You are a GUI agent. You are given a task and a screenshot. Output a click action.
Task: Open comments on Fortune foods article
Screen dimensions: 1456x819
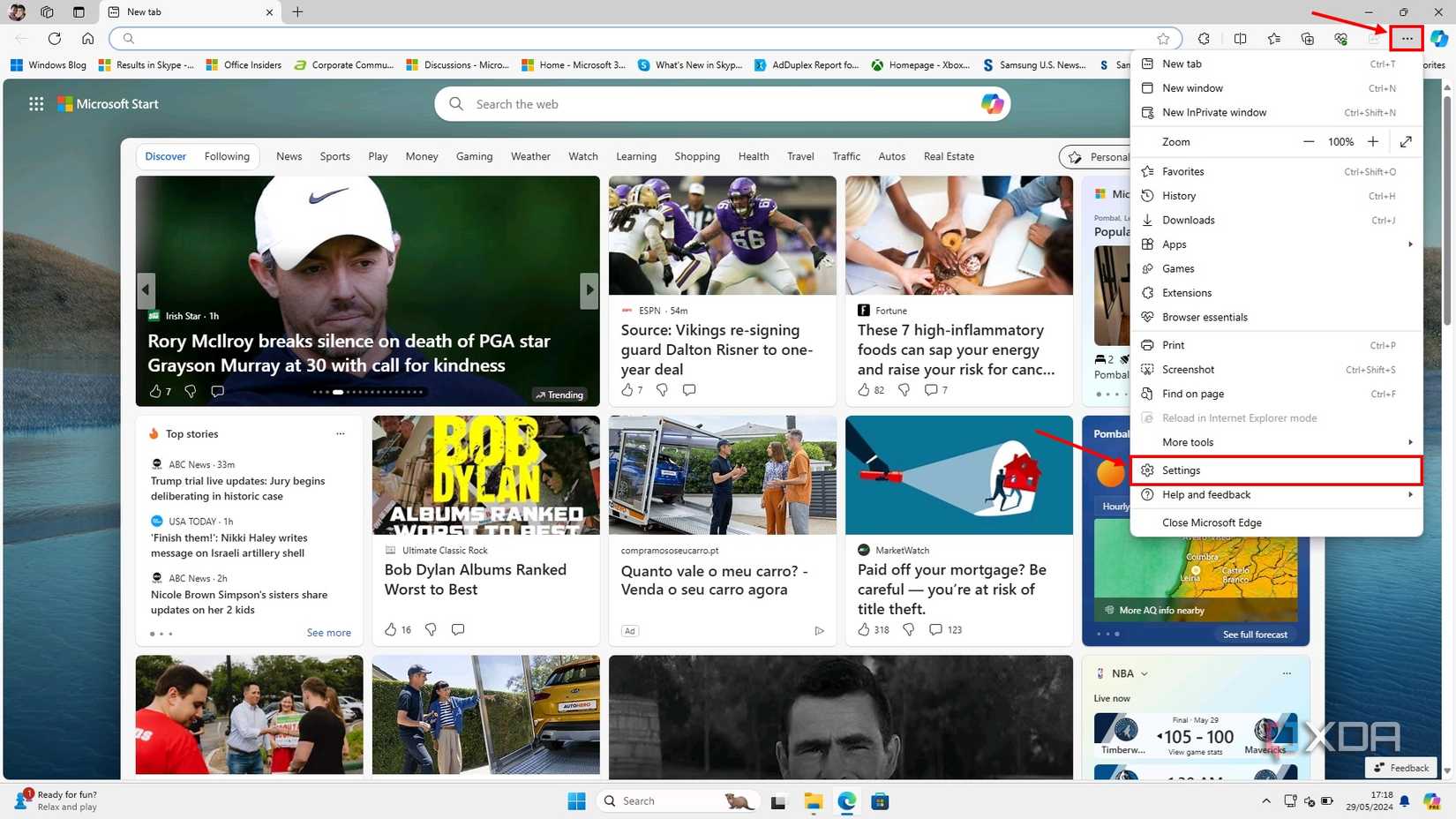930,389
